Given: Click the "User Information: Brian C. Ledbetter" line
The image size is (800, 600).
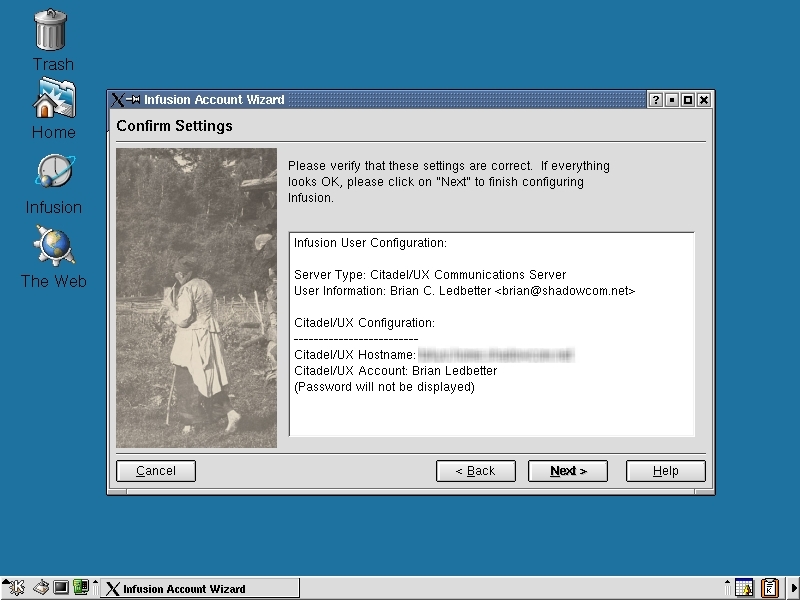Looking at the screenshot, I should 464,291.
